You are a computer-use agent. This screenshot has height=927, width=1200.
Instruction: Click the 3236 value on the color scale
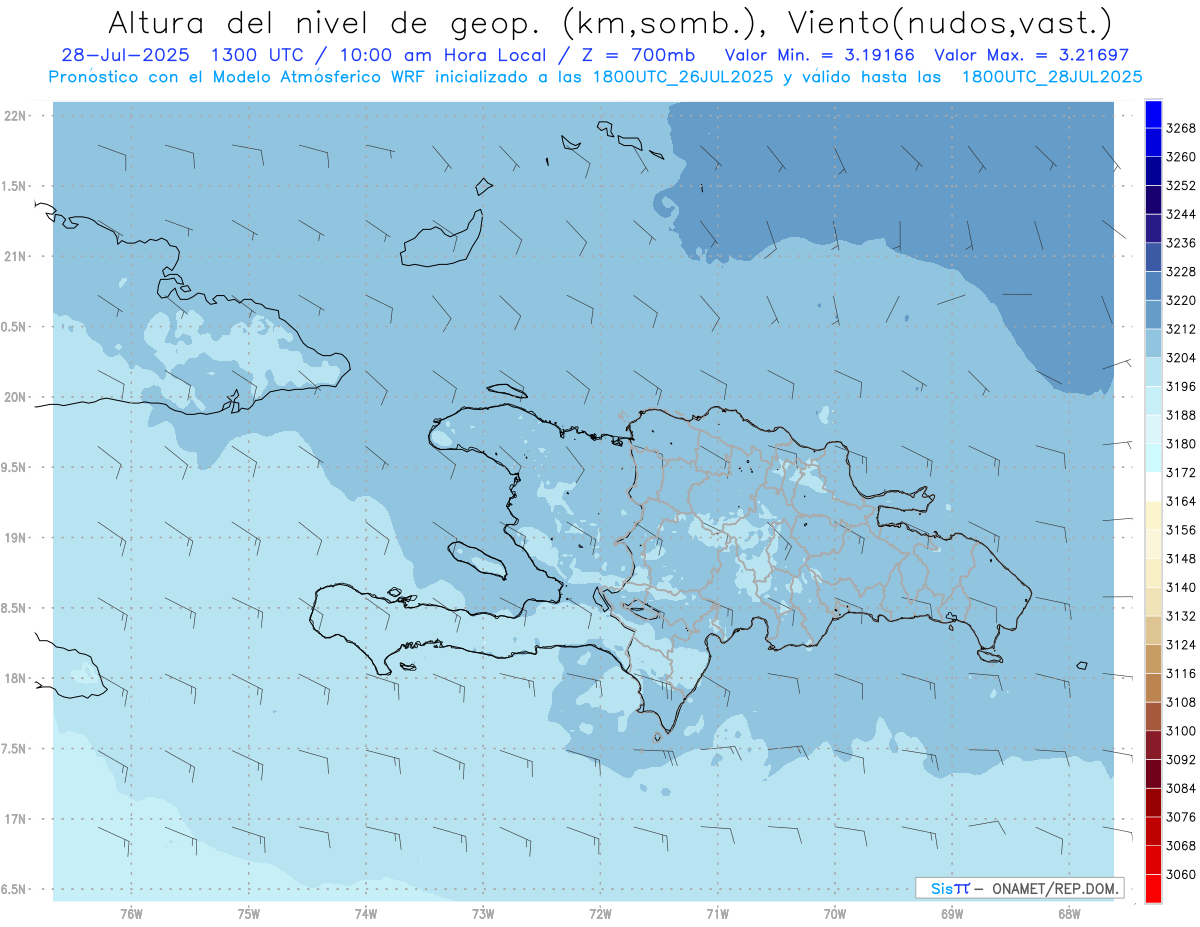[x=1181, y=243]
